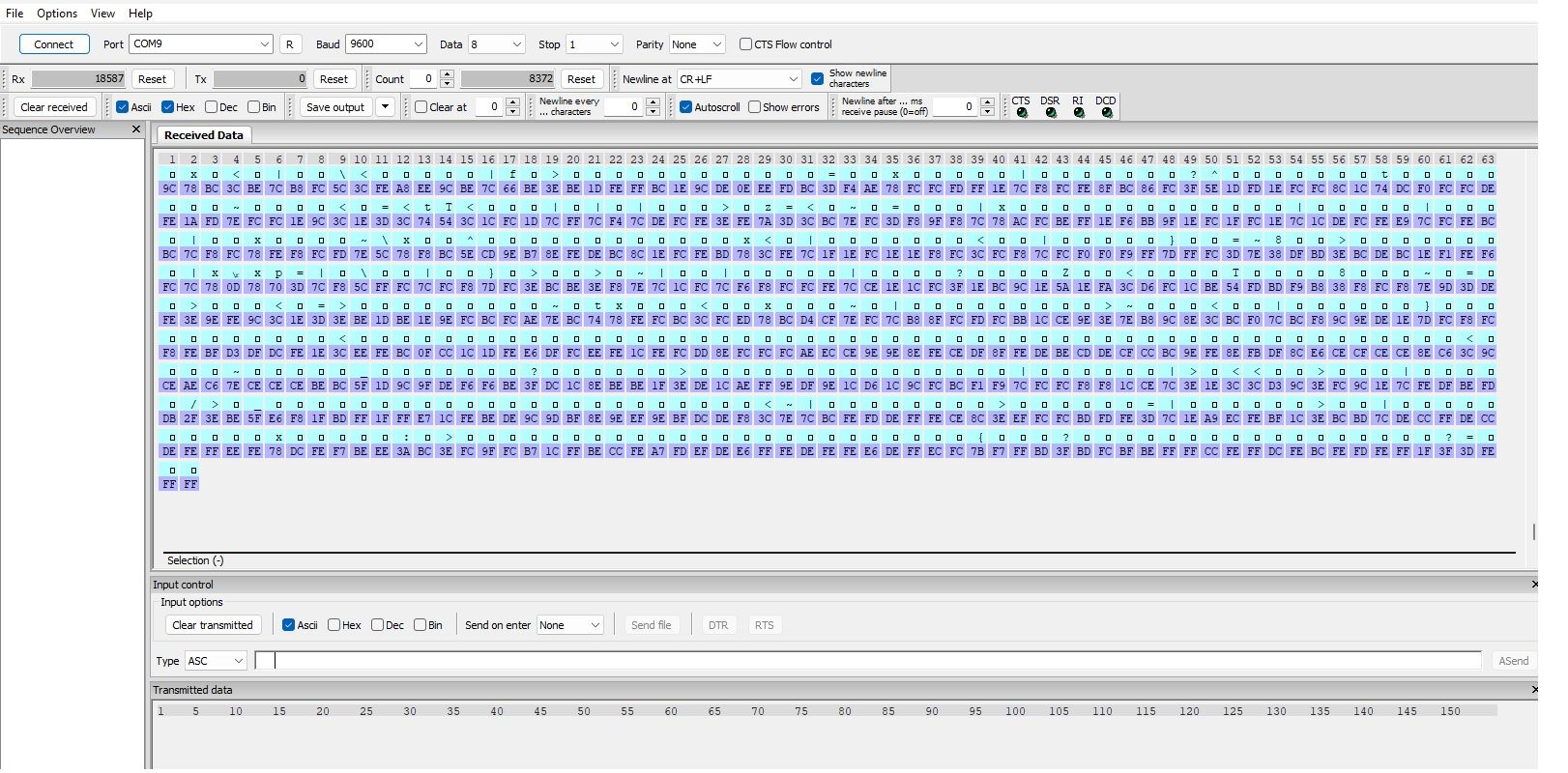Viewport: 1568px width, 773px height.
Task: Click the RTS button
Action: (x=765, y=625)
